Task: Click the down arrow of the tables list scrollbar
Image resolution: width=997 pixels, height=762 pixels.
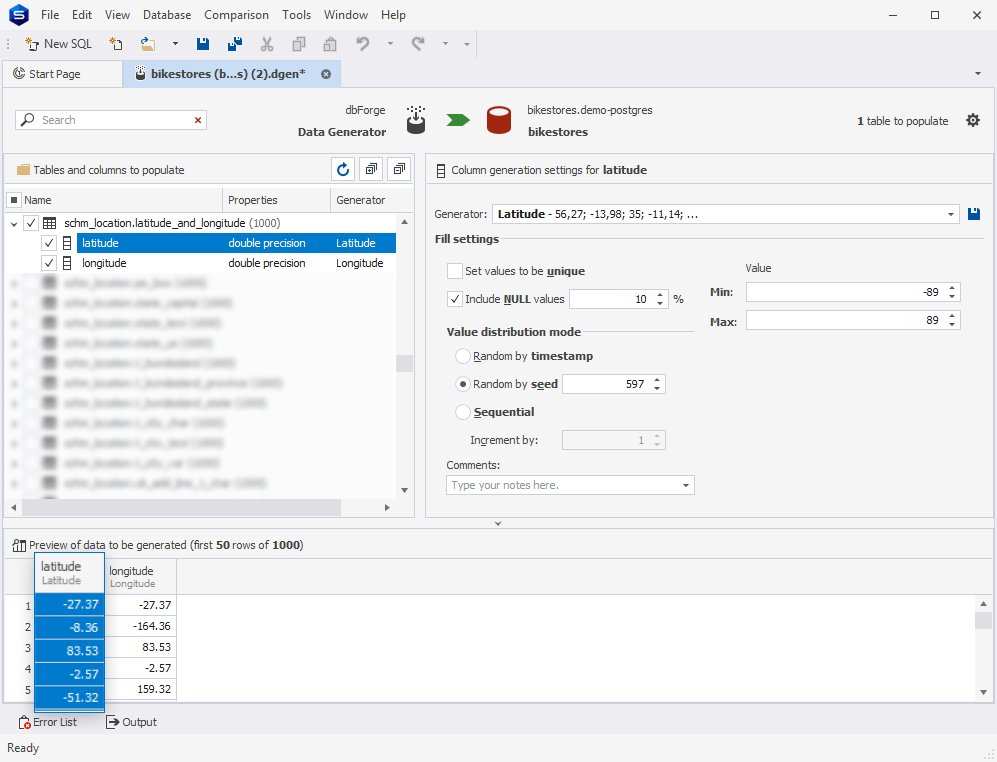Action: (x=404, y=490)
